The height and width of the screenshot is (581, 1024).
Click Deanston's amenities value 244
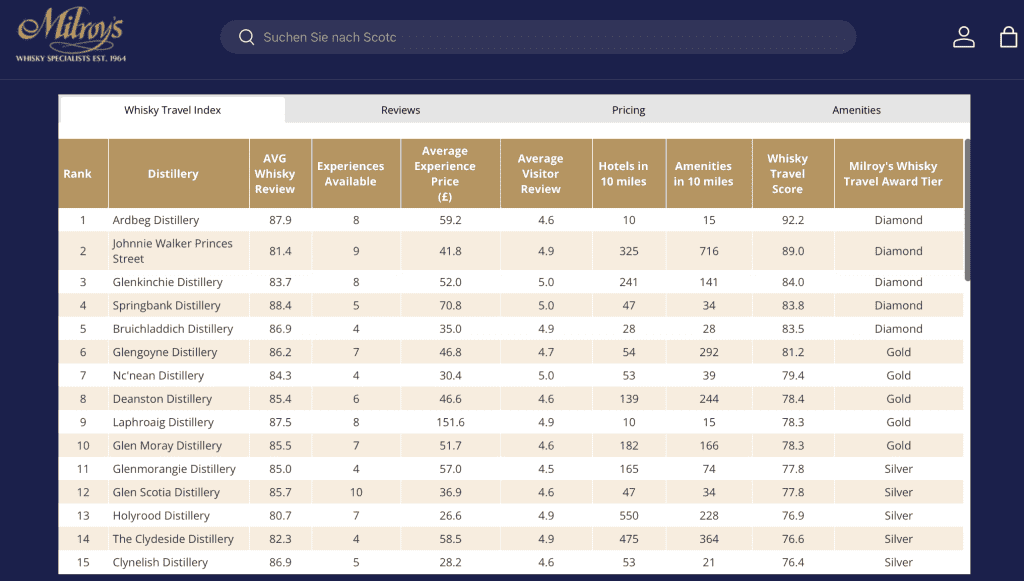709,399
